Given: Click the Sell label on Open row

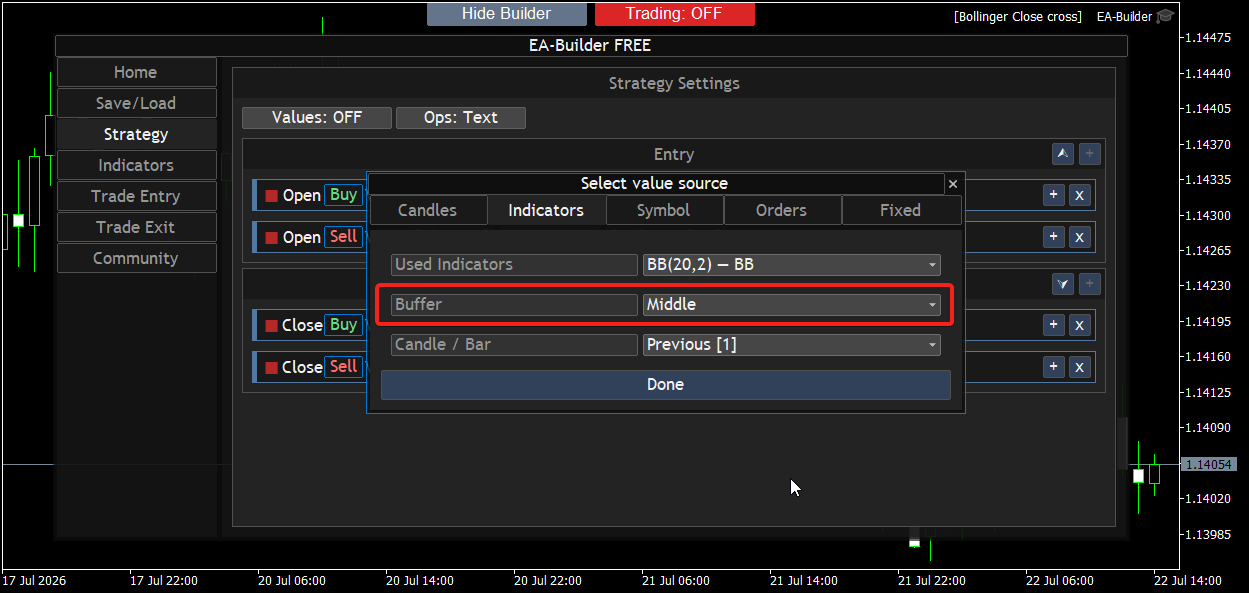Looking at the screenshot, I should click(x=343, y=237).
